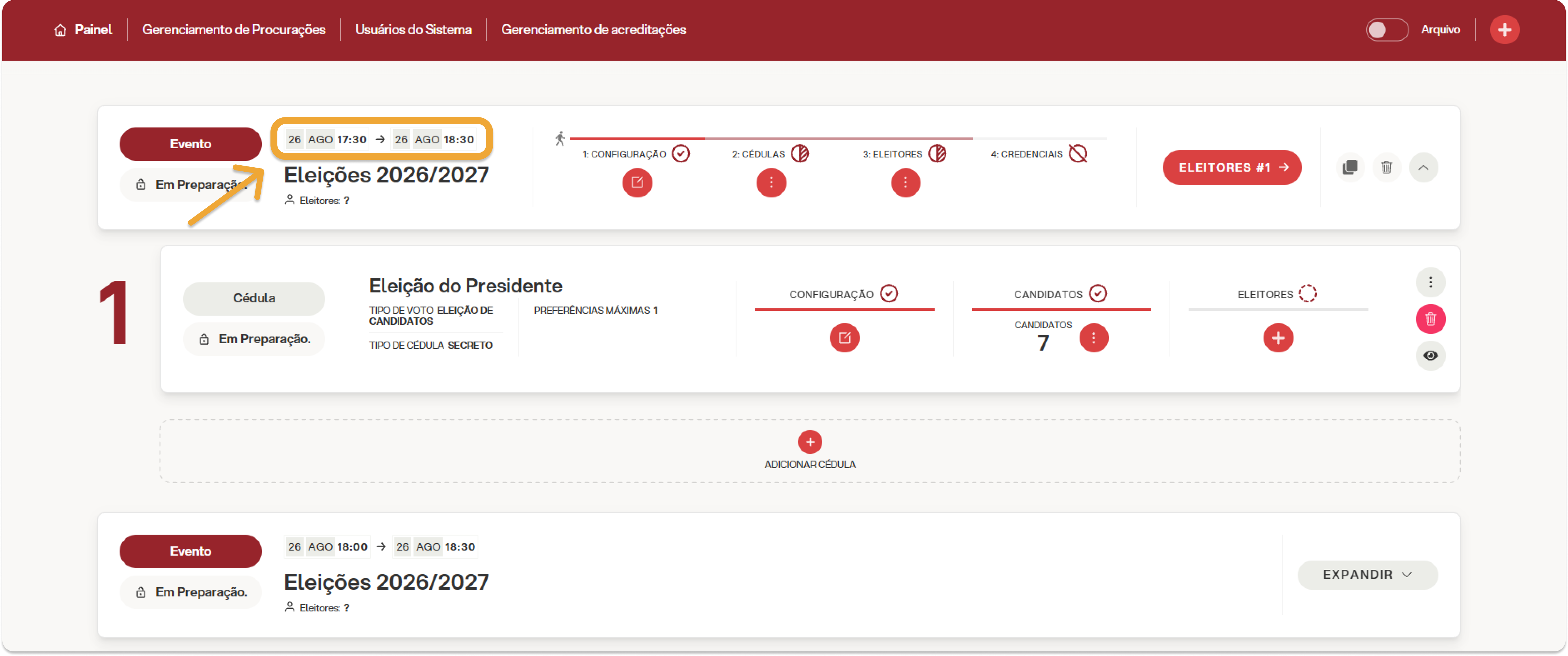
Task: Click the Evento badge of first event
Action: 191,144
